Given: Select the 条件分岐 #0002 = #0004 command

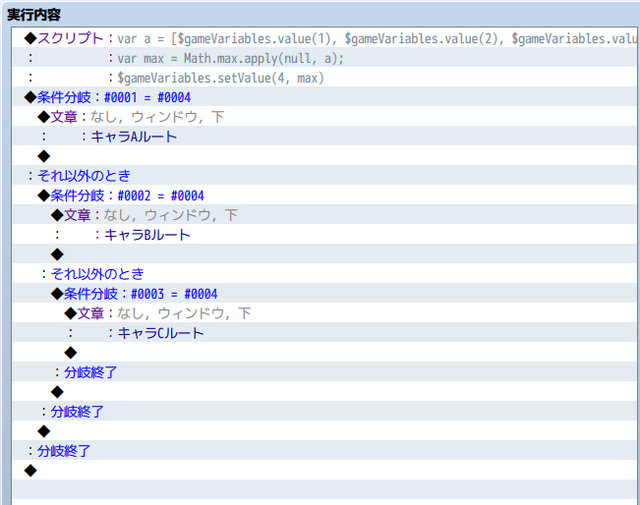Looking at the screenshot, I should (324, 195).
